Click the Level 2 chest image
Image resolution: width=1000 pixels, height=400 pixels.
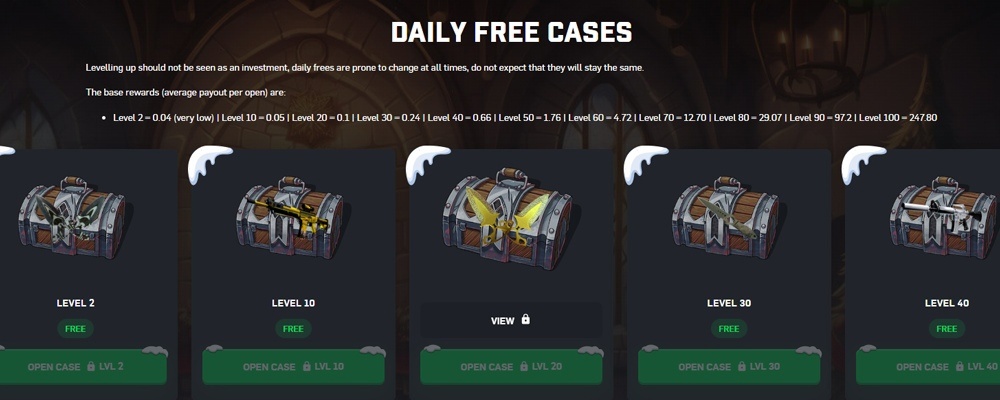pos(71,218)
